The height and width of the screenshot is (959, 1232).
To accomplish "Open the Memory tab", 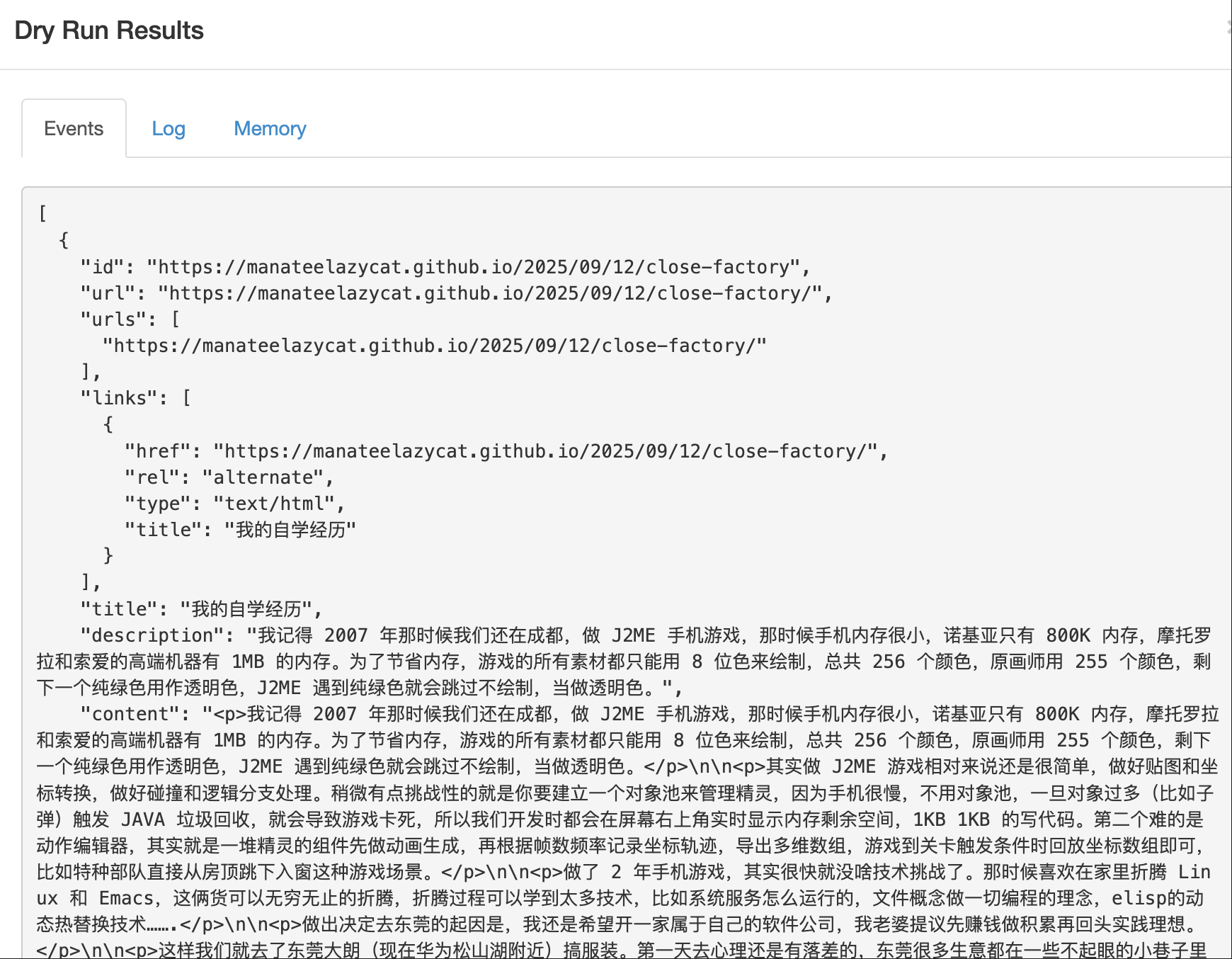I will [270, 128].
